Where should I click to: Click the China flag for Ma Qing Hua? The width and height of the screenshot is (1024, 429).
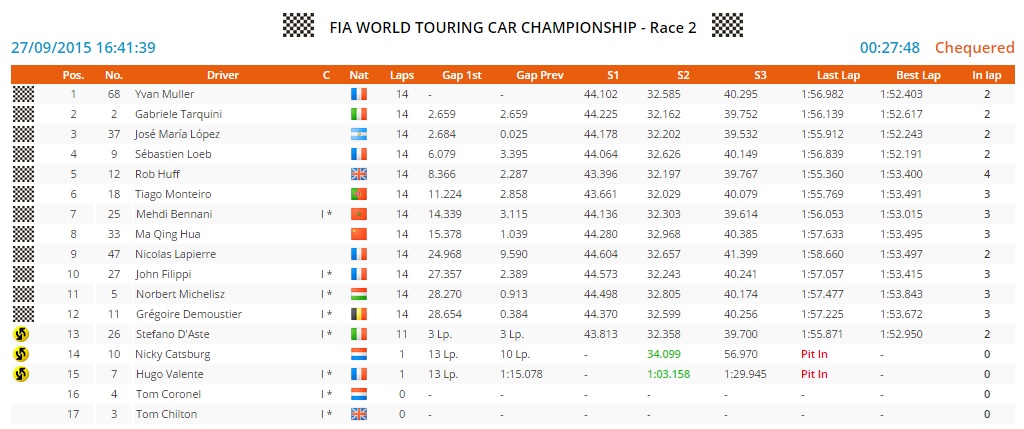(x=359, y=234)
